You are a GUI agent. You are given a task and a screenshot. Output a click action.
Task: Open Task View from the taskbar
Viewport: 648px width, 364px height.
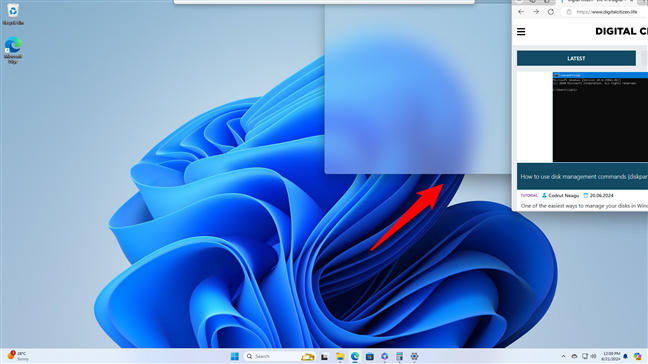[x=324, y=356]
